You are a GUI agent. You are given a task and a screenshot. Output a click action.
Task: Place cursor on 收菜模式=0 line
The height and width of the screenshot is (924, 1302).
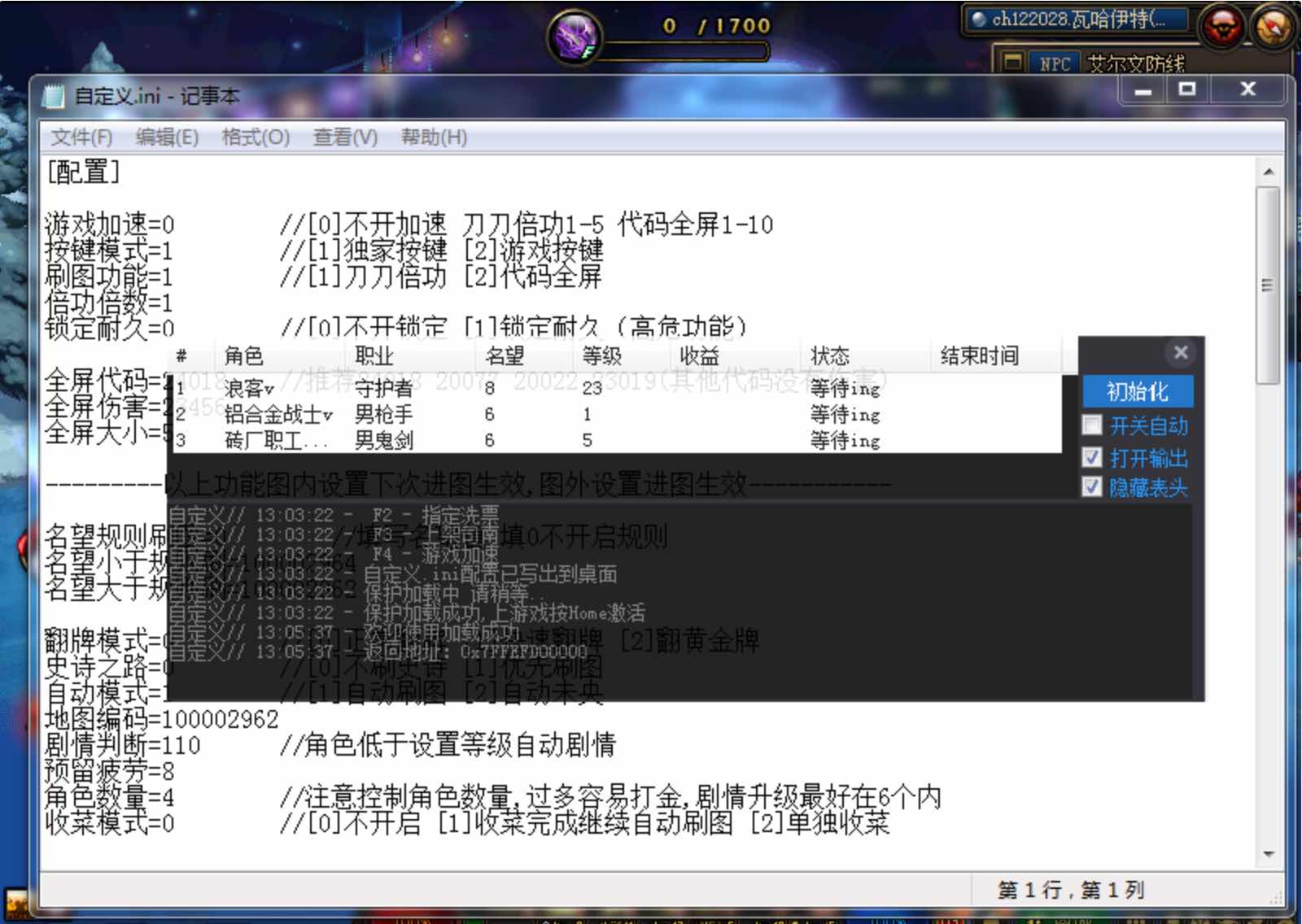coord(110,822)
